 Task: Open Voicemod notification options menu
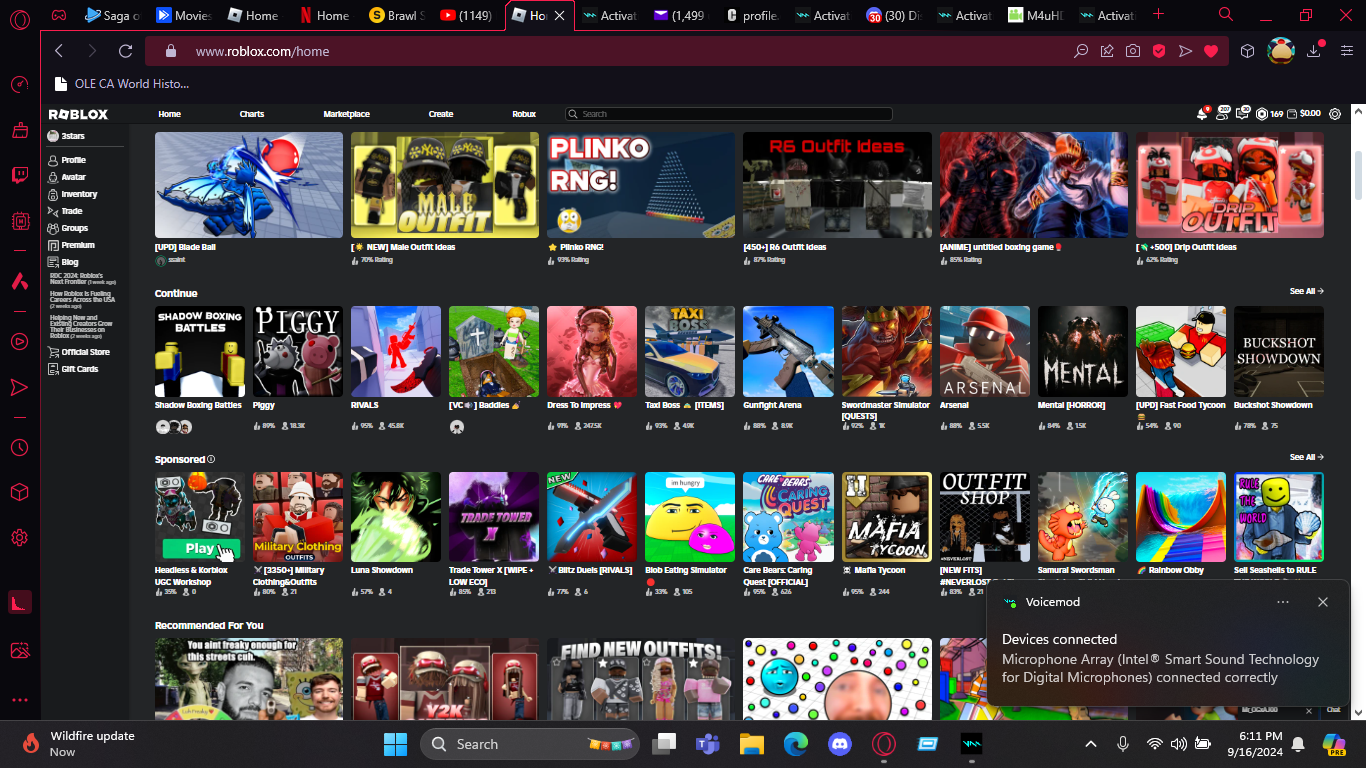click(1283, 602)
